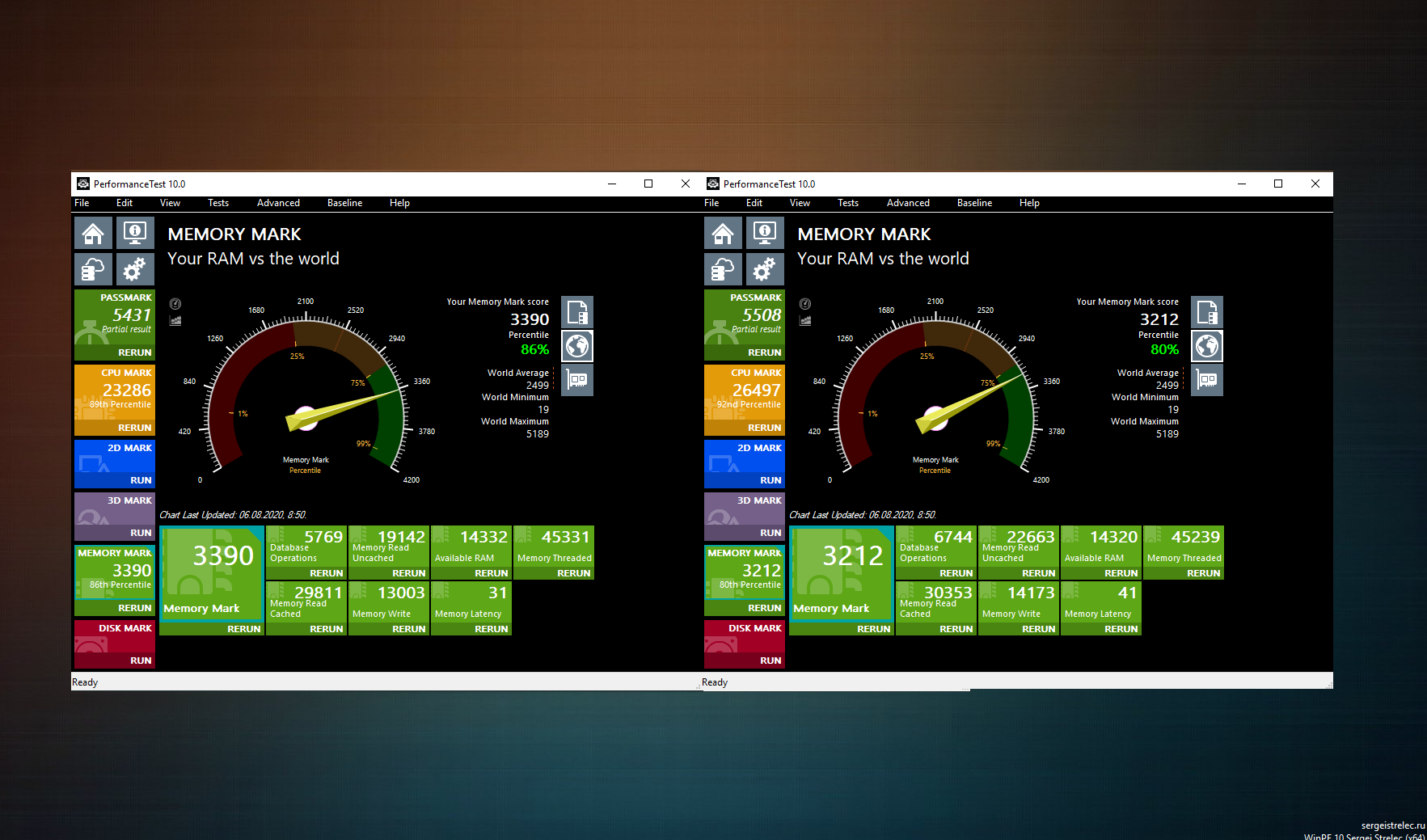Click save results document icon in right window
The height and width of the screenshot is (840, 1427).
[1207, 312]
